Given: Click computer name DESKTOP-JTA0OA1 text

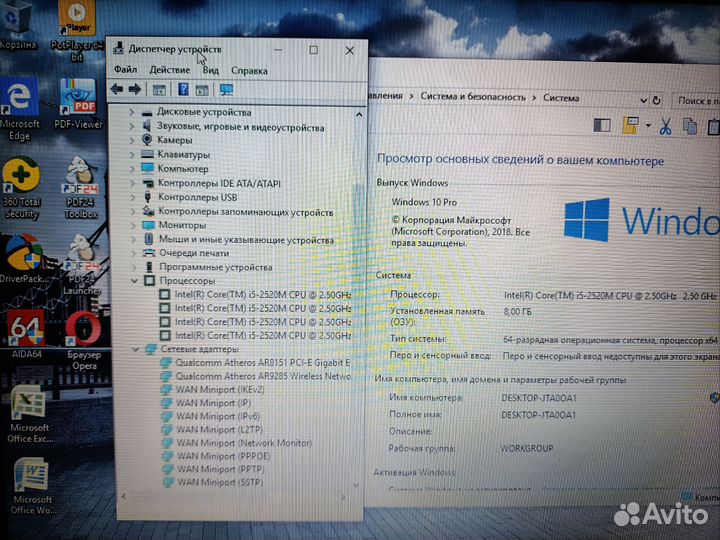Looking at the screenshot, I should (539, 398).
